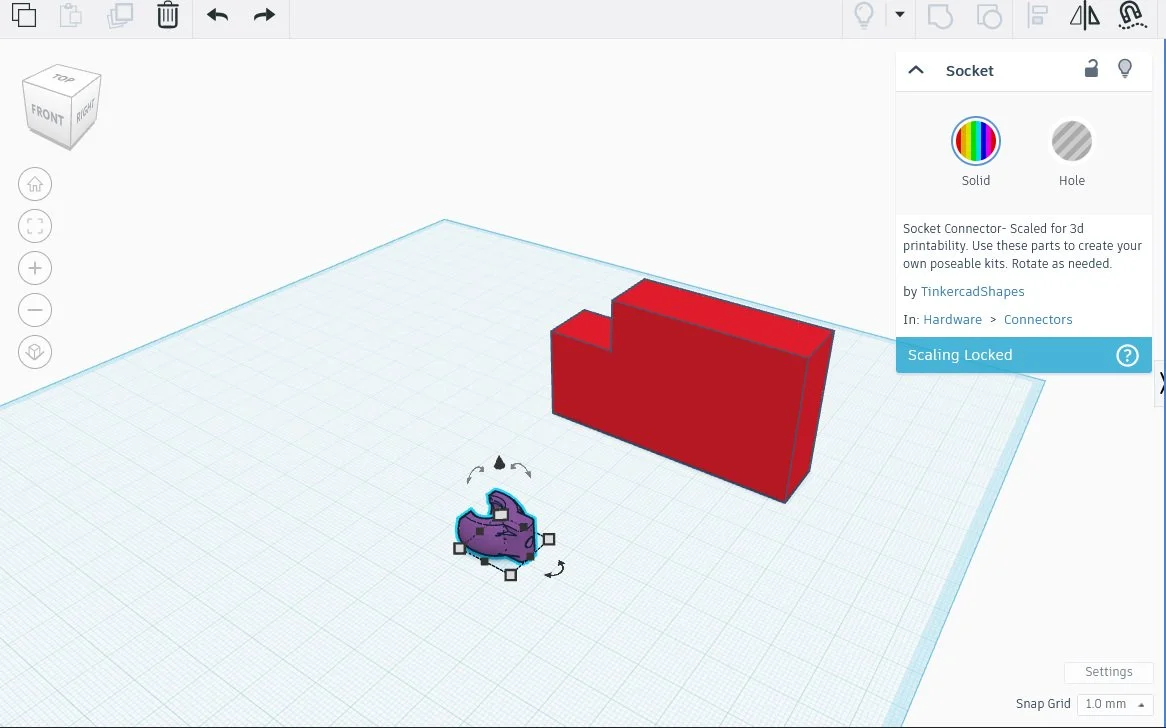Open dropdown arrow next to lightbulb

coord(900,14)
